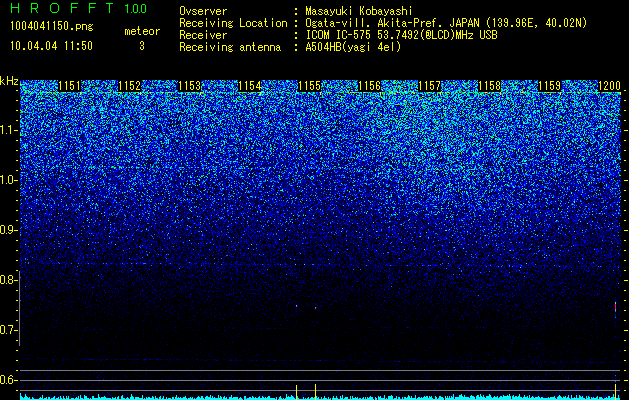
Task: Click the 'Receiving antenna' label
Action: [x=230, y=47]
